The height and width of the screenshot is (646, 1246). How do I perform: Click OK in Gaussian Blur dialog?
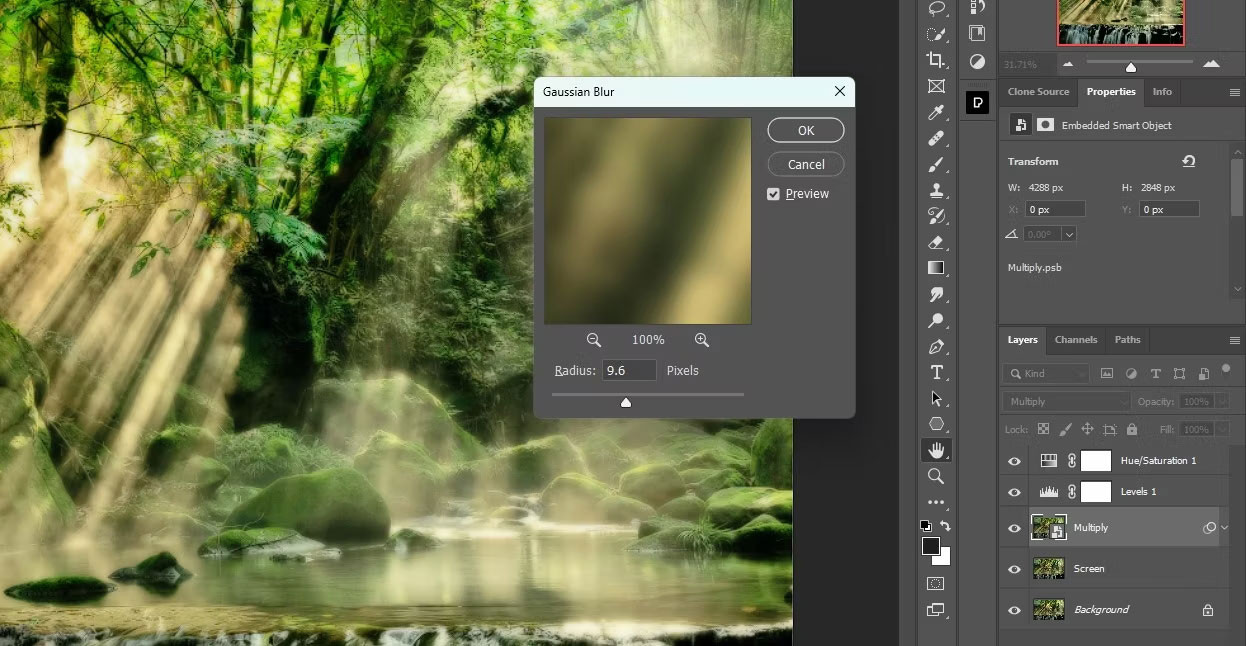tap(805, 130)
